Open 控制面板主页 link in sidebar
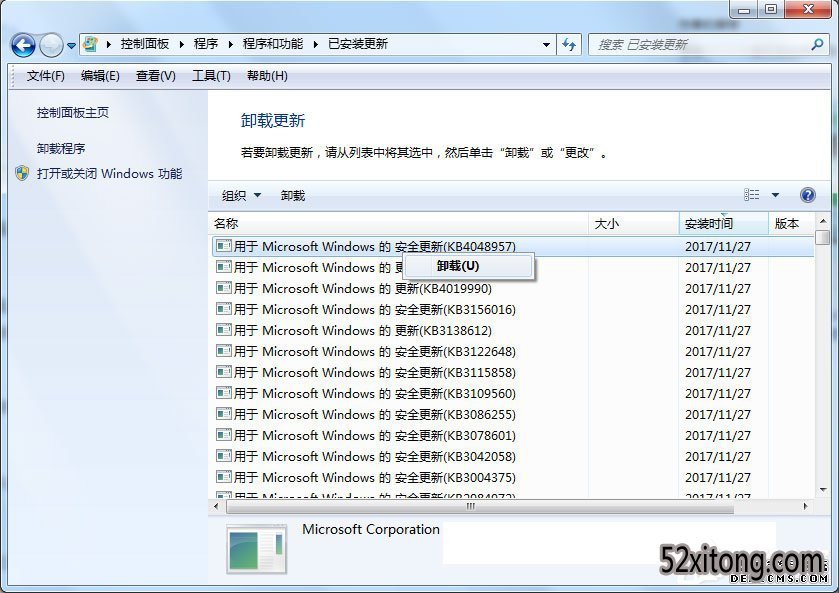The width and height of the screenshot is (839, 593). (73, 112)
